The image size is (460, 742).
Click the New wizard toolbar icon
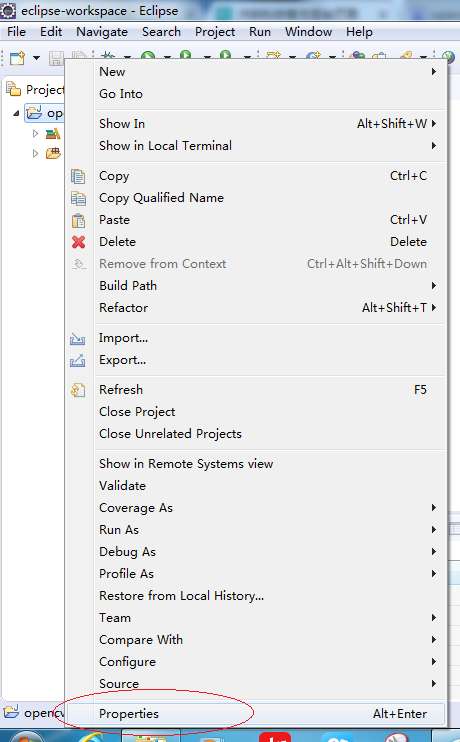coord(18,58)
